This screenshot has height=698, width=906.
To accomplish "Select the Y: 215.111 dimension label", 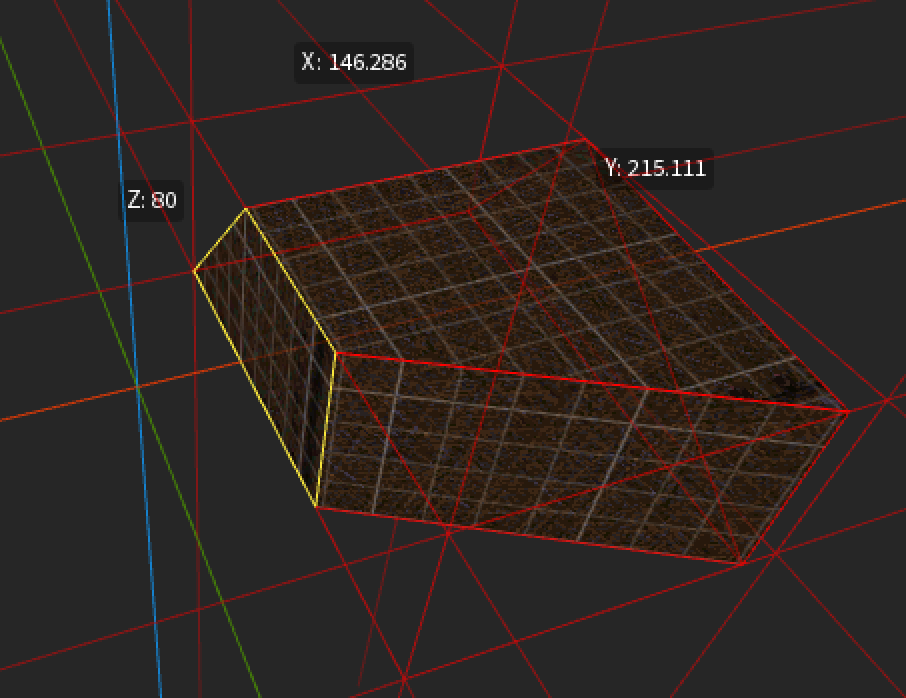I will (x=655, y=169).
